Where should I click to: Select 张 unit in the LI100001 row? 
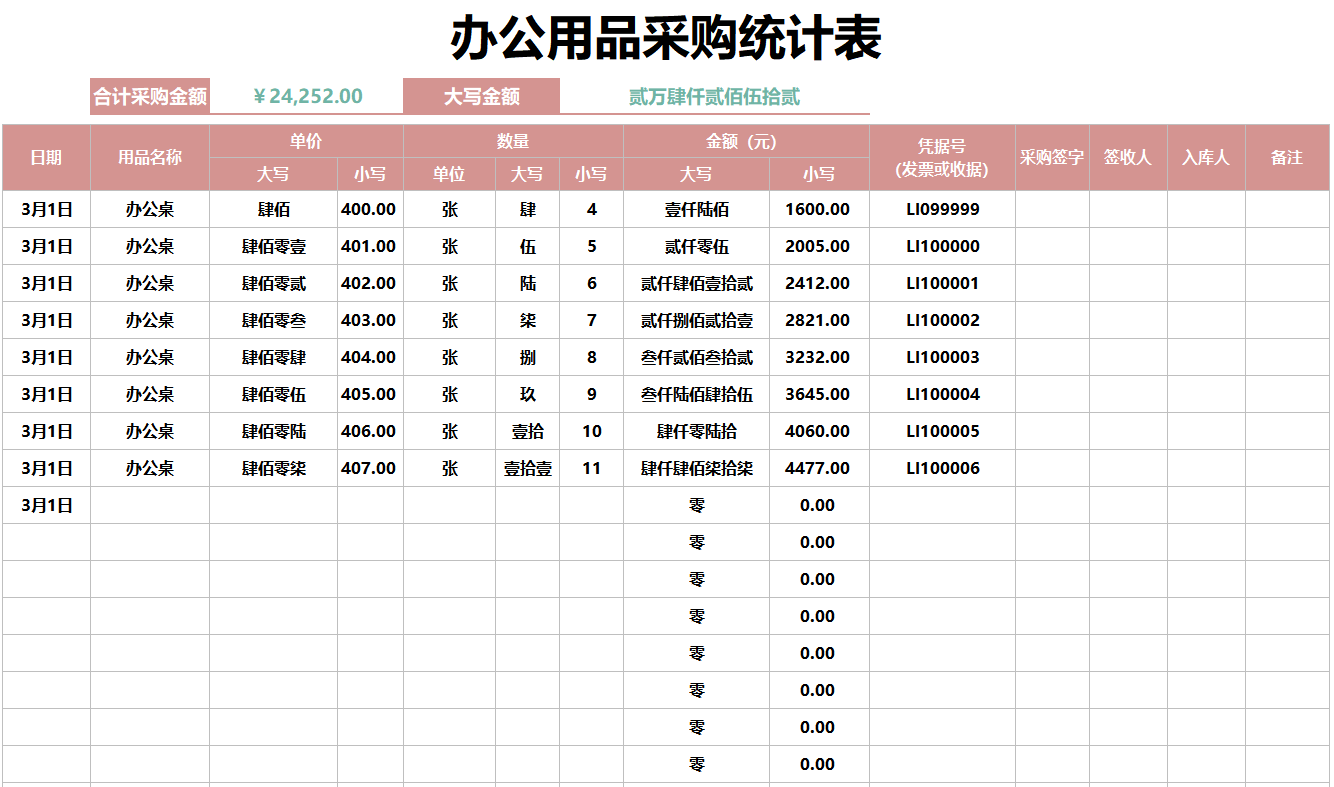point(449,283)
